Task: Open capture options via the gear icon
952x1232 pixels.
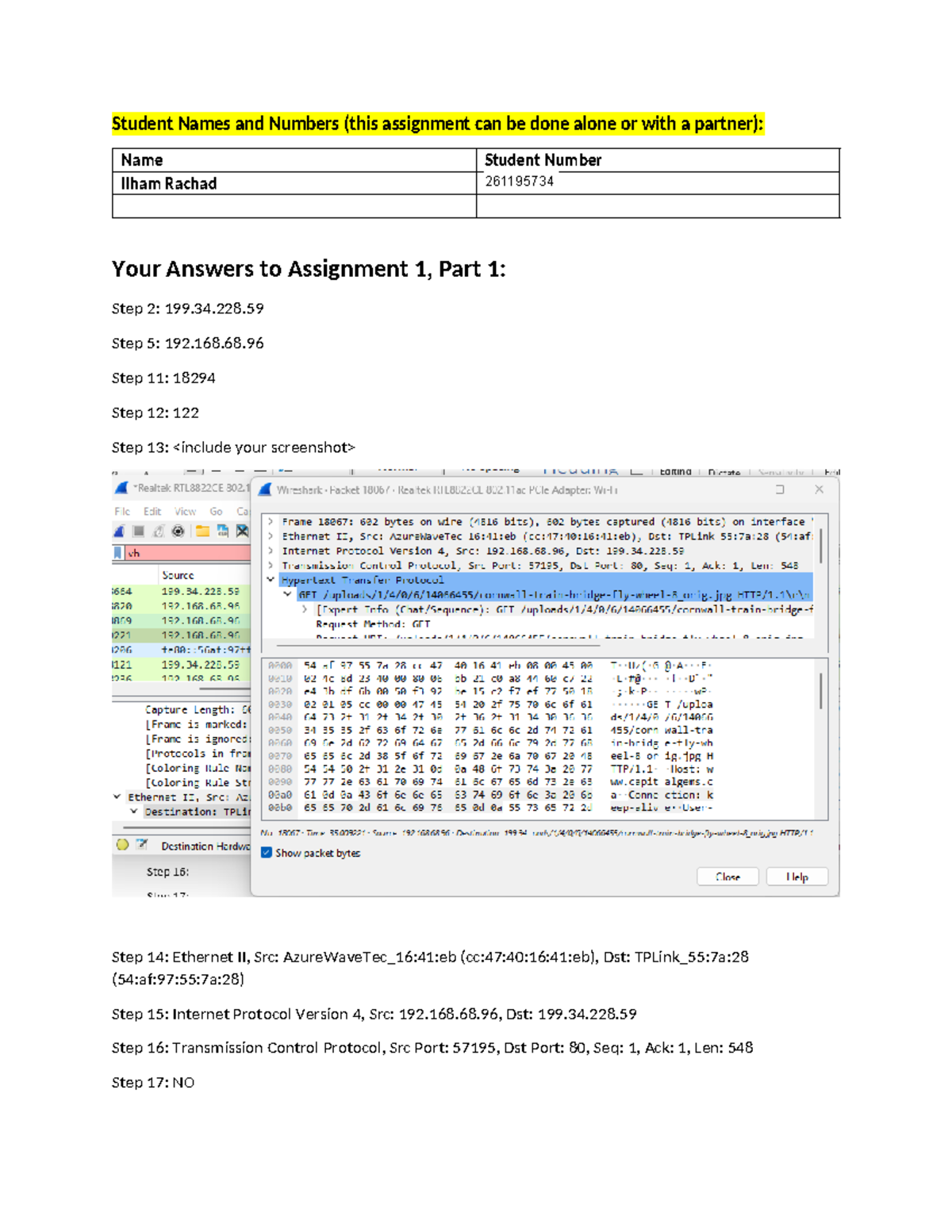Action: [178, 532]
